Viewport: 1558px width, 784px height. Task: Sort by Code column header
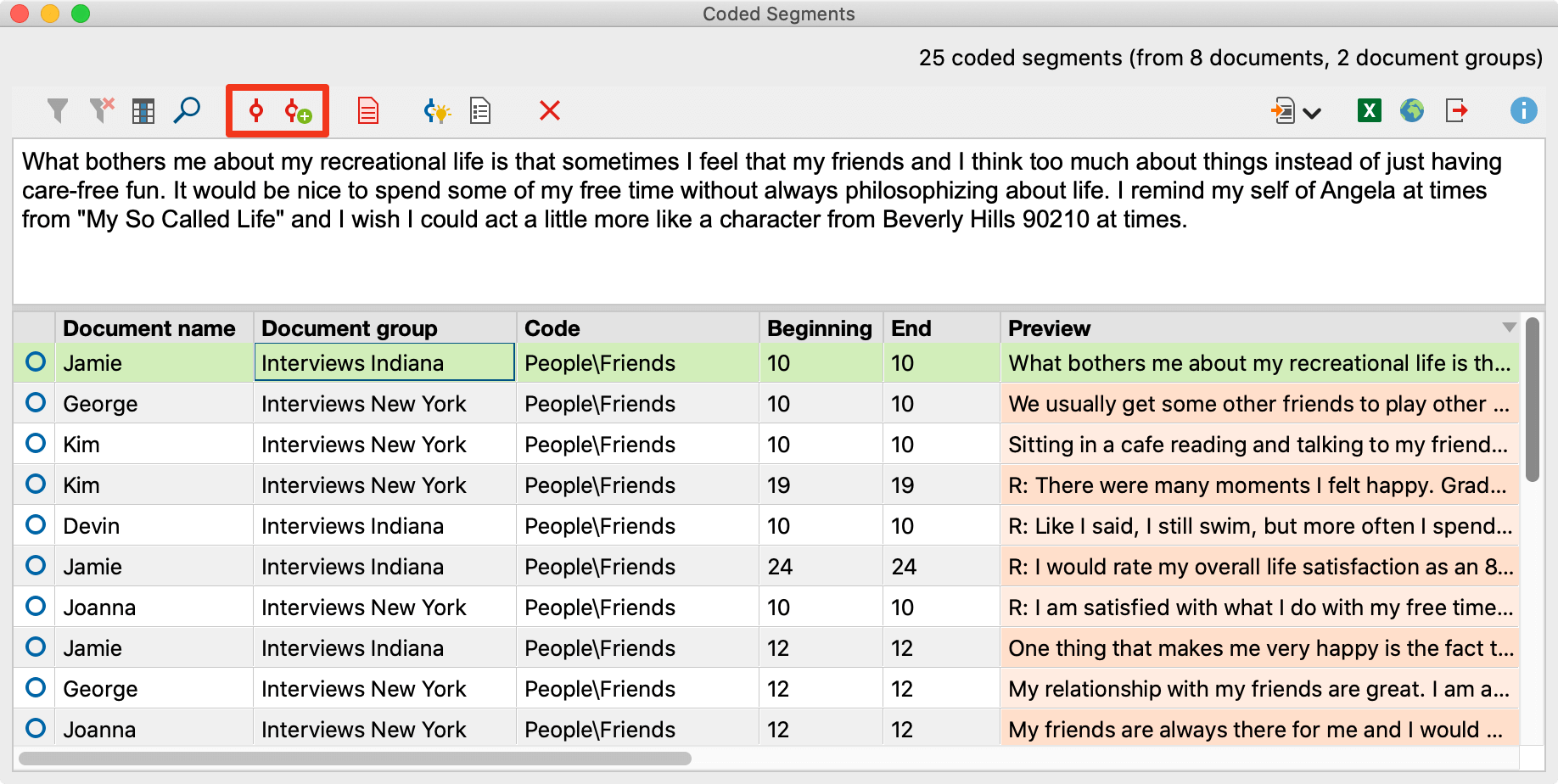click(x=552, y=328)
